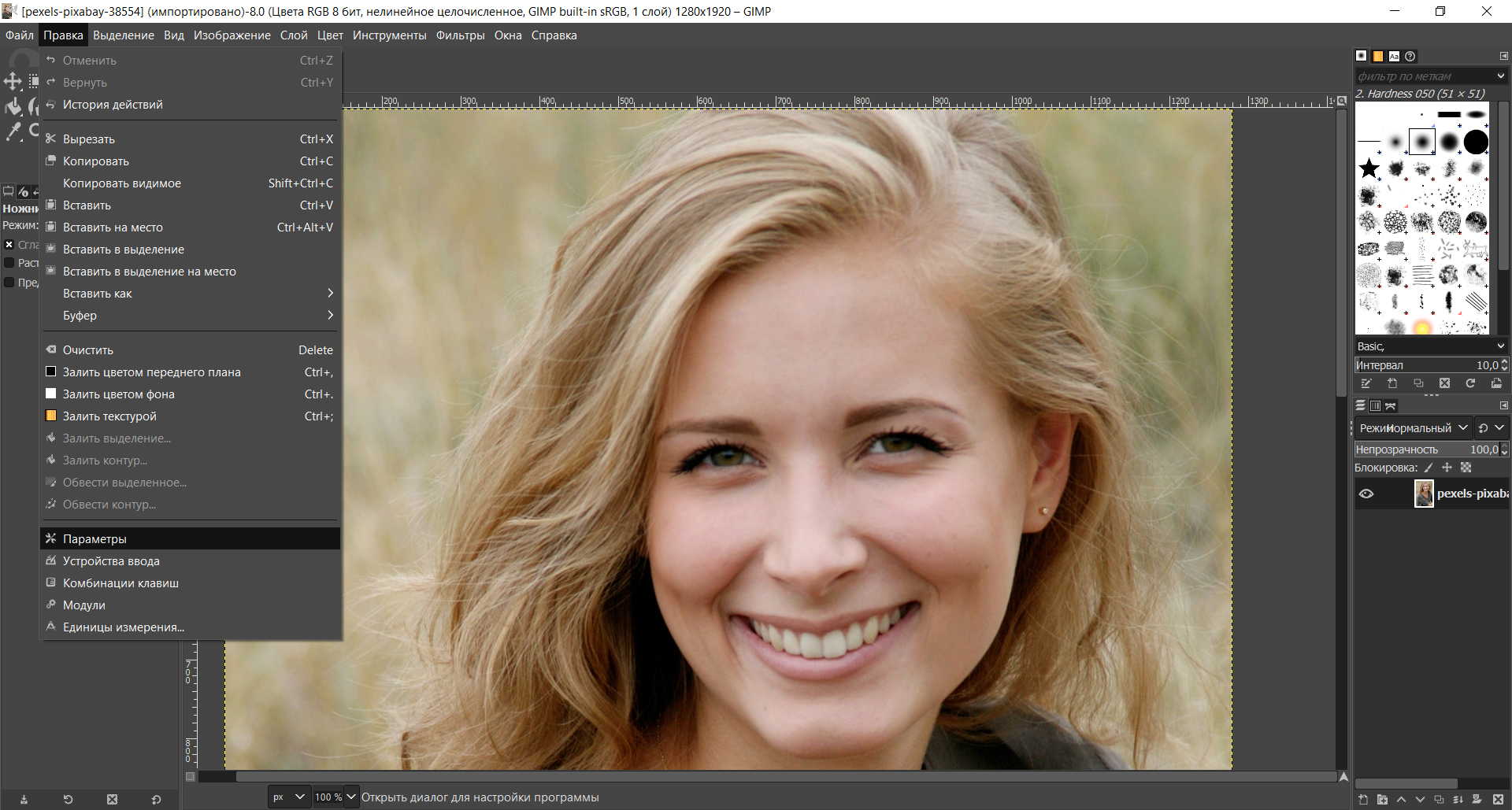This screenshot has width=1512, height=810.
Task: Open the Brushes dockable tab
Action: point(1361,56)
